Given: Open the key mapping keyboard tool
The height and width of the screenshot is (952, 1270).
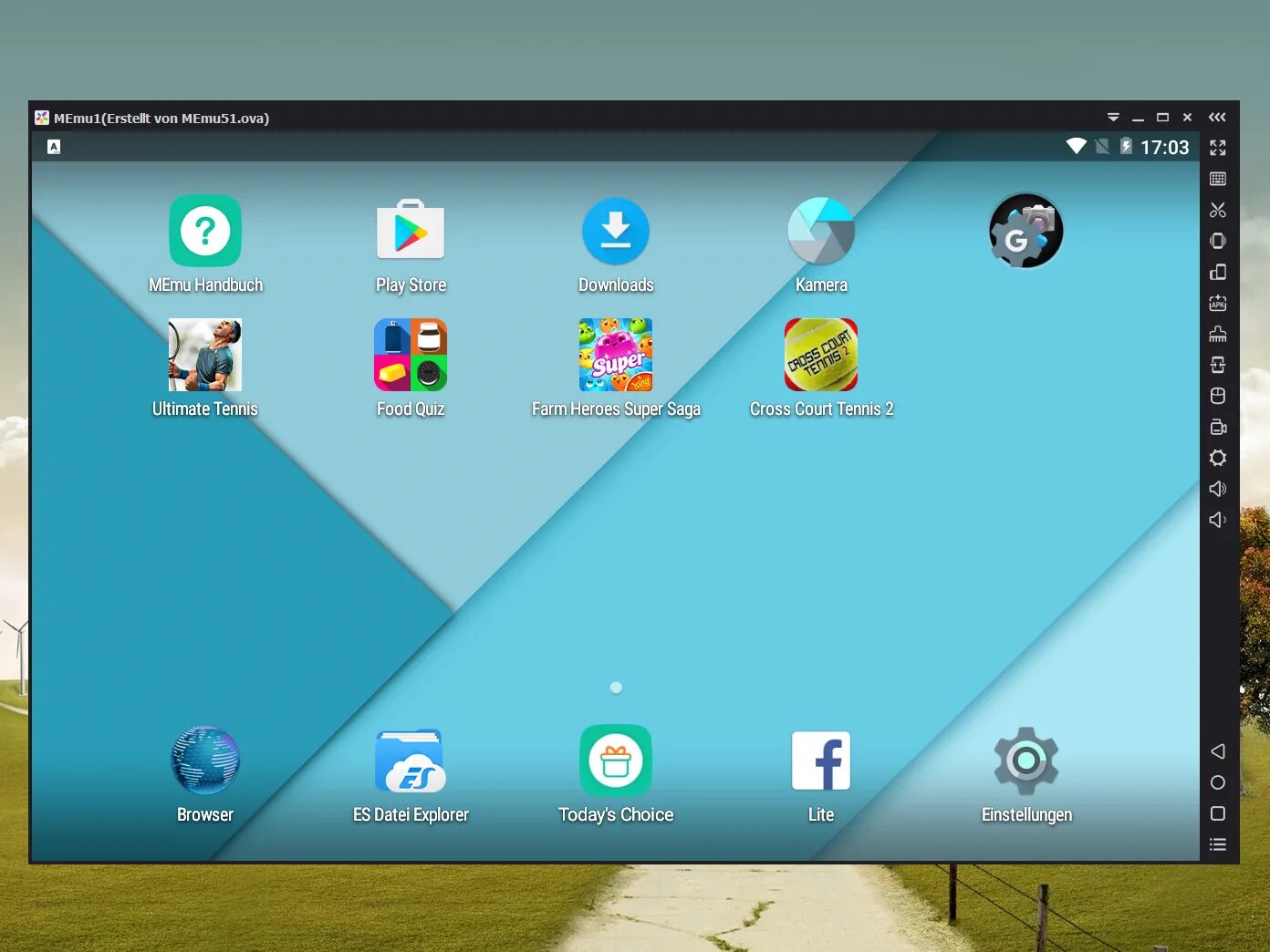Looking at the screenshot, I should click(x=1218, y=179).
